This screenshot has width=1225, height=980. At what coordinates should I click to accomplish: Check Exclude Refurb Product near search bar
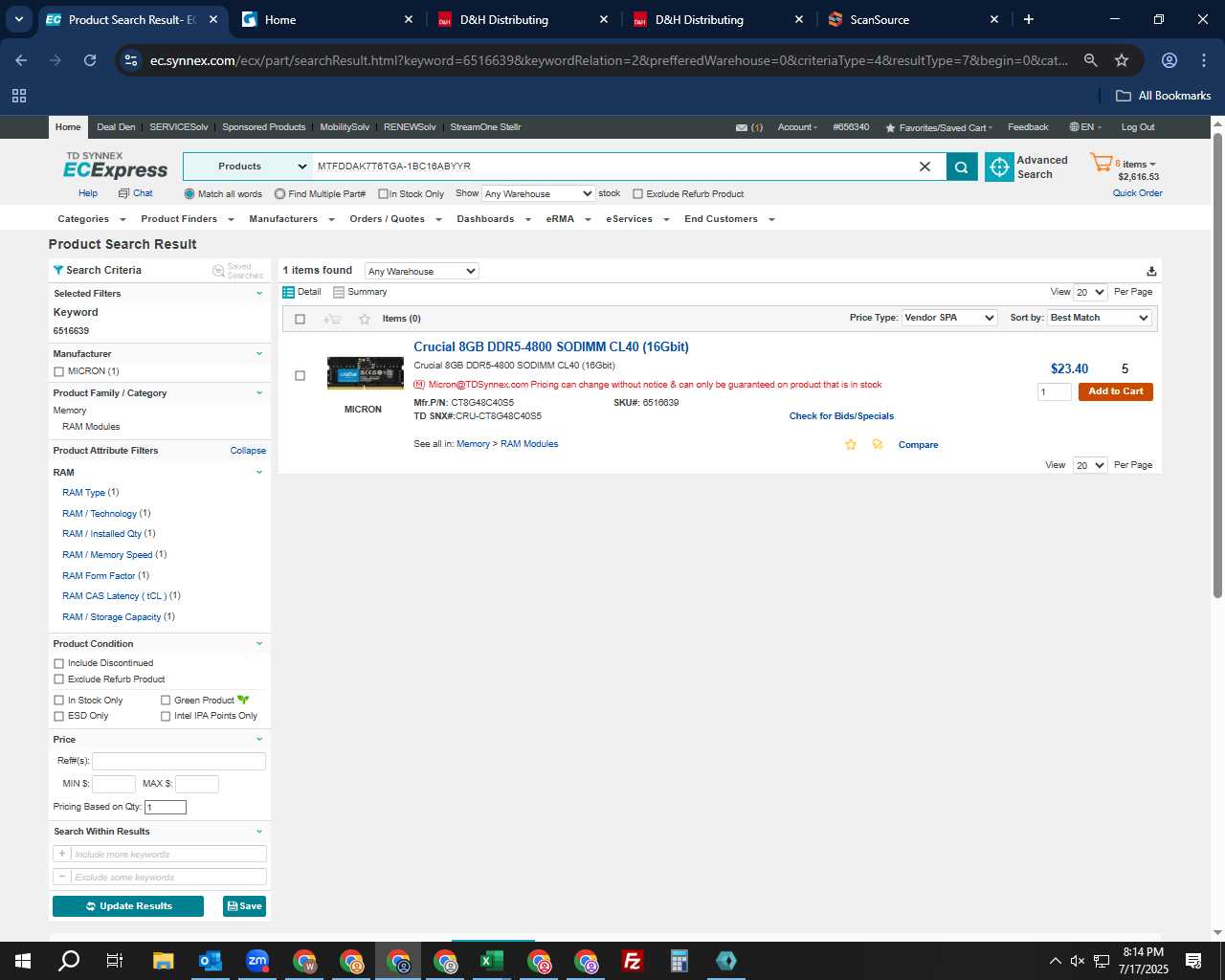(637, 193)
